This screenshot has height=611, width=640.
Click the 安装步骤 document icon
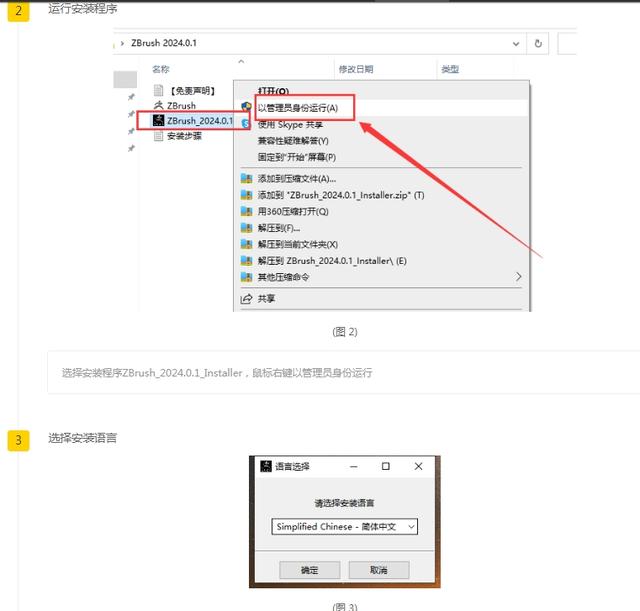158,136
